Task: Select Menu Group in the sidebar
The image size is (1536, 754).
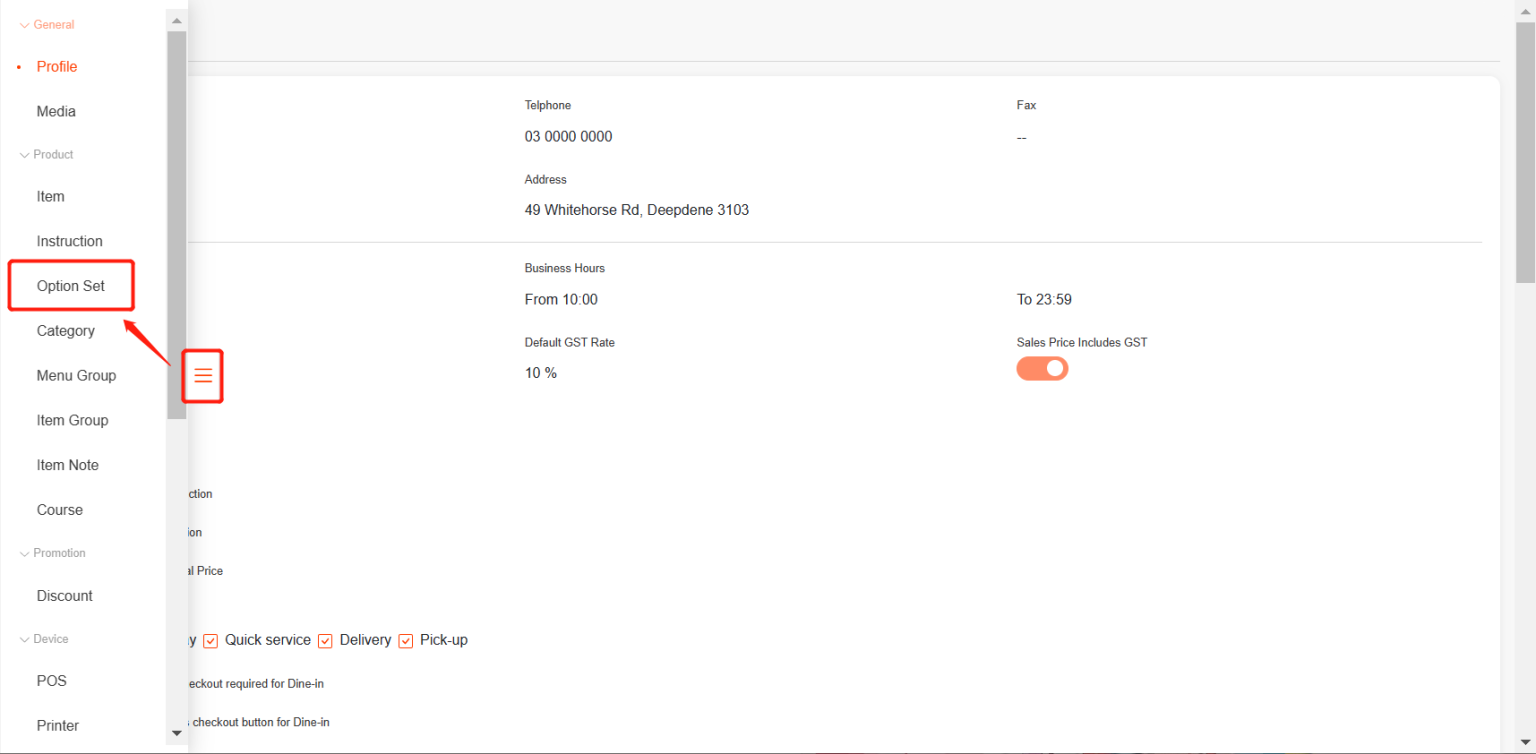Action: (76, 376)
